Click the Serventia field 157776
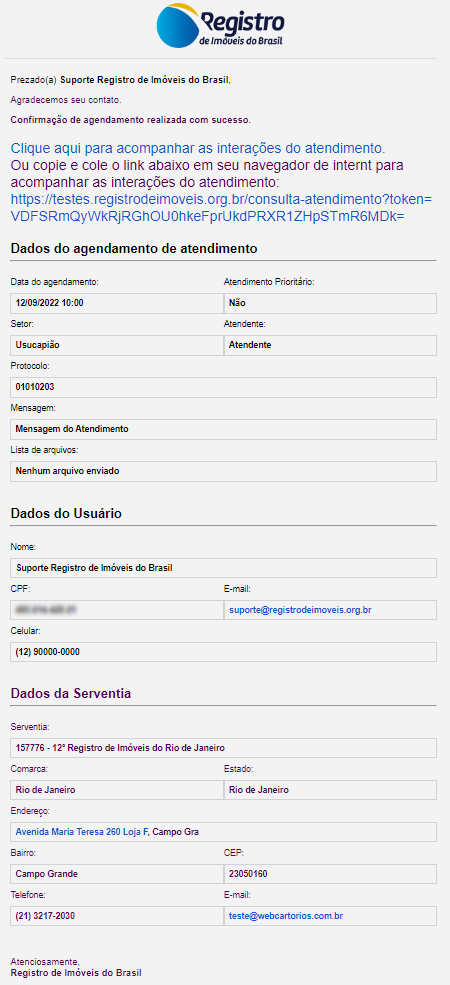Screen dimensions: 450x985 [x=224, y=748]
